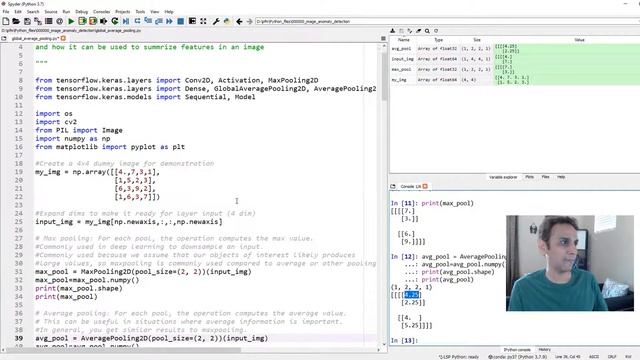Toggle fullscreen mode icon
The height and width of the screenshot is (360, 640).
tap(203, 21)
